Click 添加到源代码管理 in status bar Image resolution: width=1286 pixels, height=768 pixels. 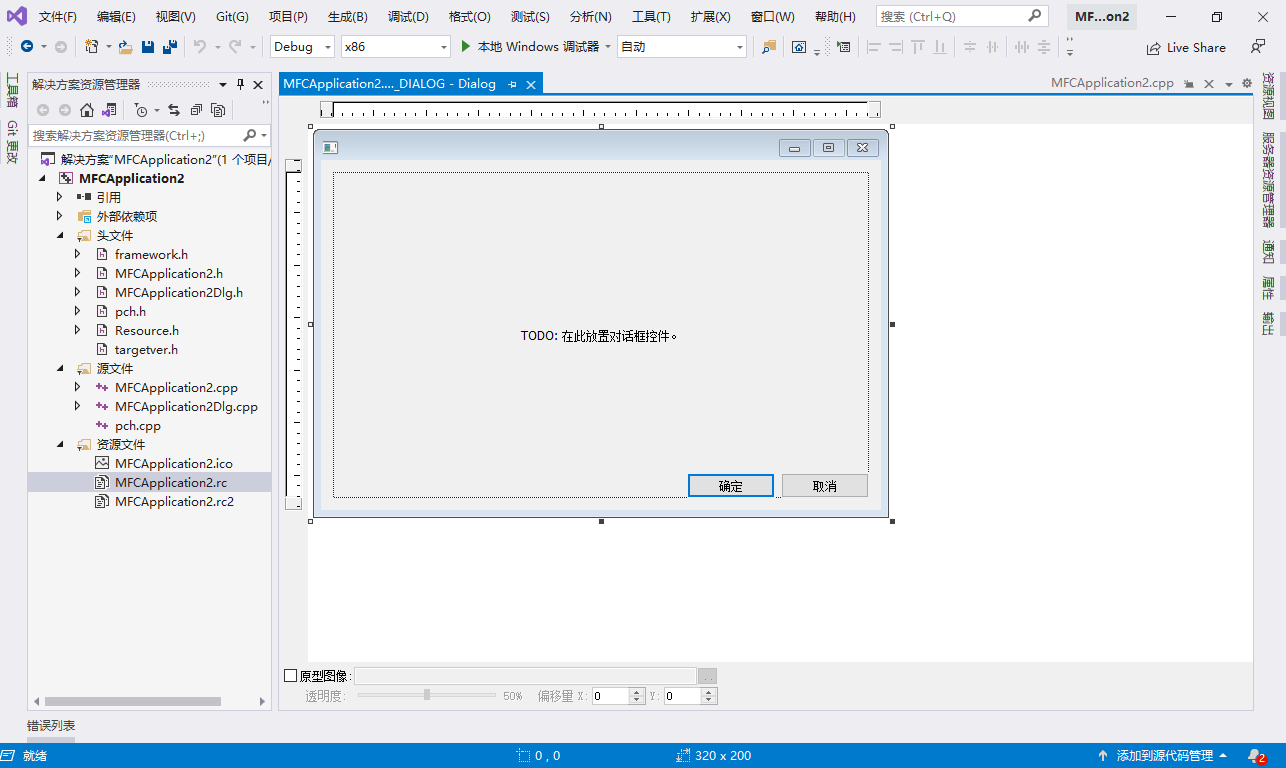click(x=1164, y=756)
